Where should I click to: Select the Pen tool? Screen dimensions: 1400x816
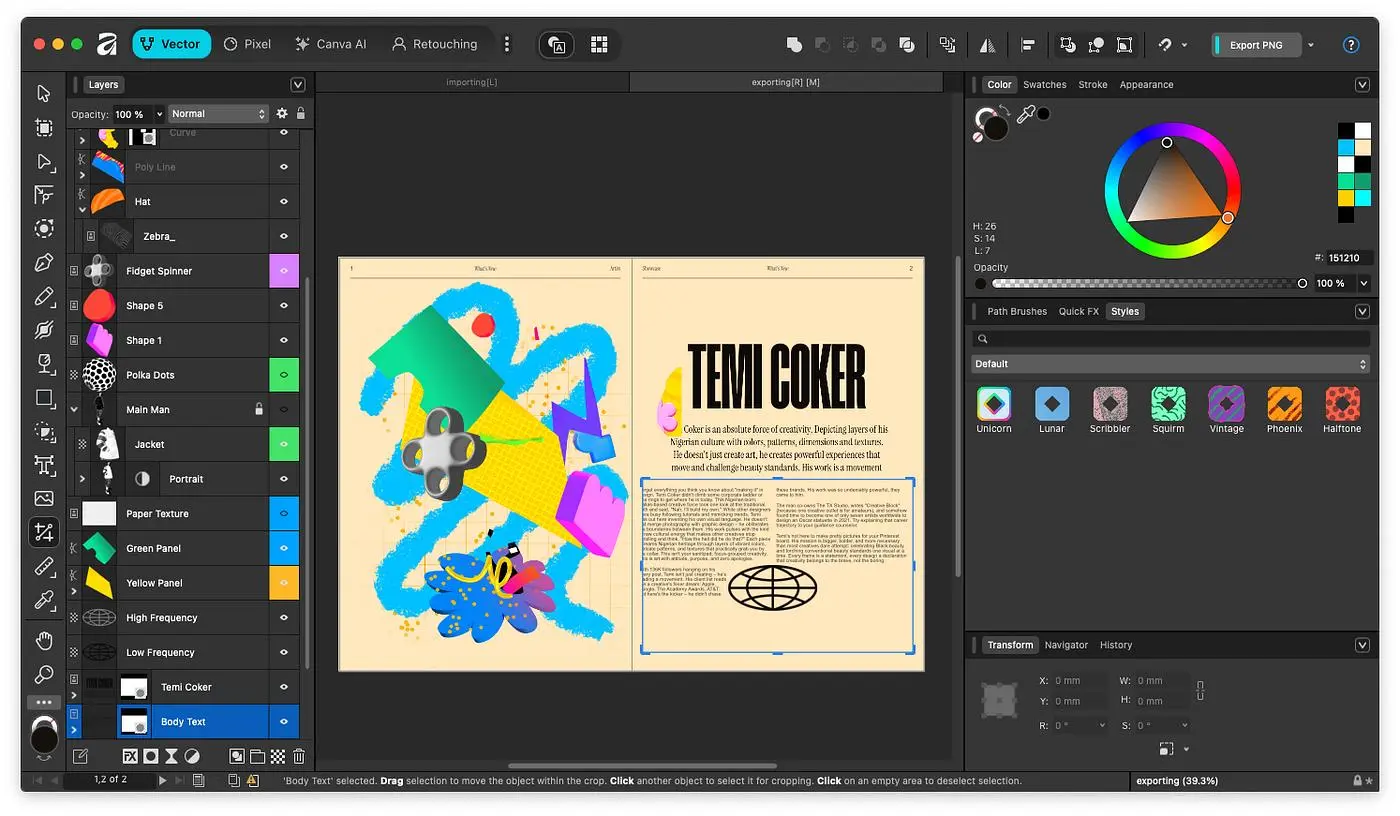tap(44, 263)
